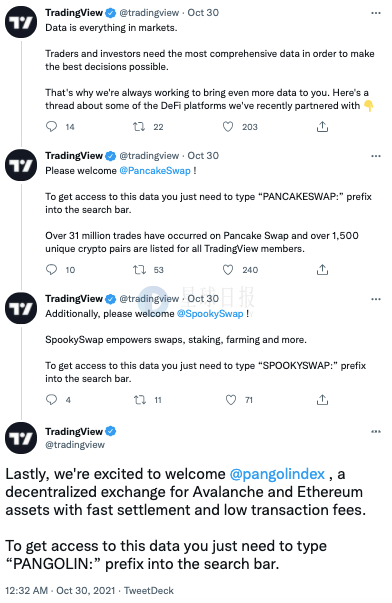The height and width of the screenshot is (603, 392).
Task: Open the @SpookySwap mention link
Action: (x=210, y=314)
